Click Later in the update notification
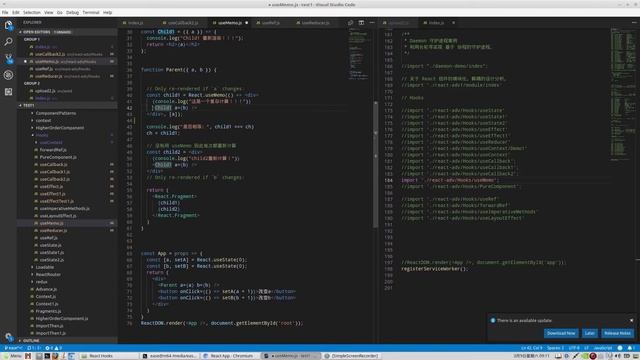Screen dimensions: 640x360 (x=589, y=333)
